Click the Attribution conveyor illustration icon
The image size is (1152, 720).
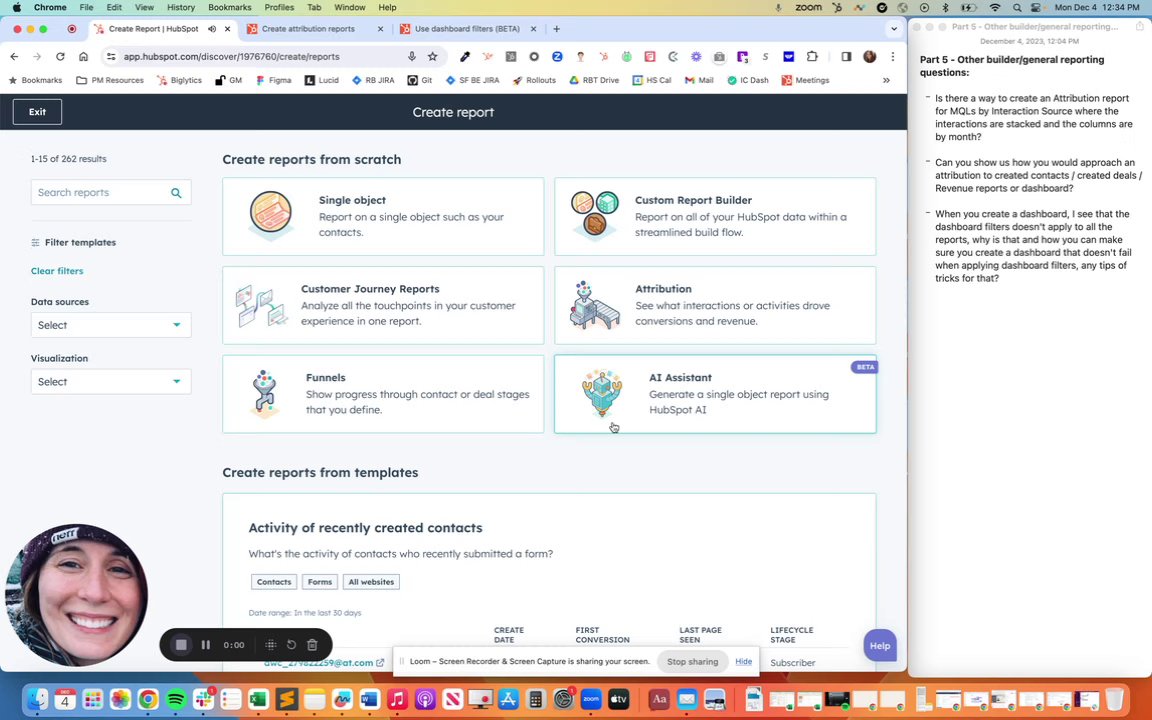click(594, 305)
